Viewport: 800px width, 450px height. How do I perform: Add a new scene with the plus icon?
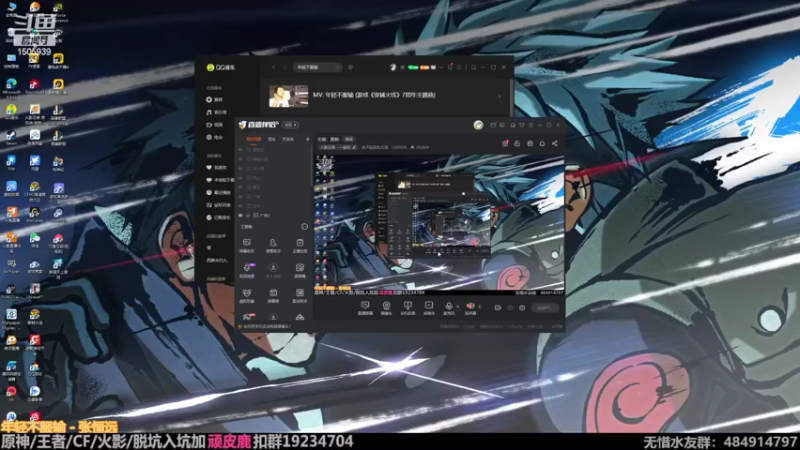[307, 139]
